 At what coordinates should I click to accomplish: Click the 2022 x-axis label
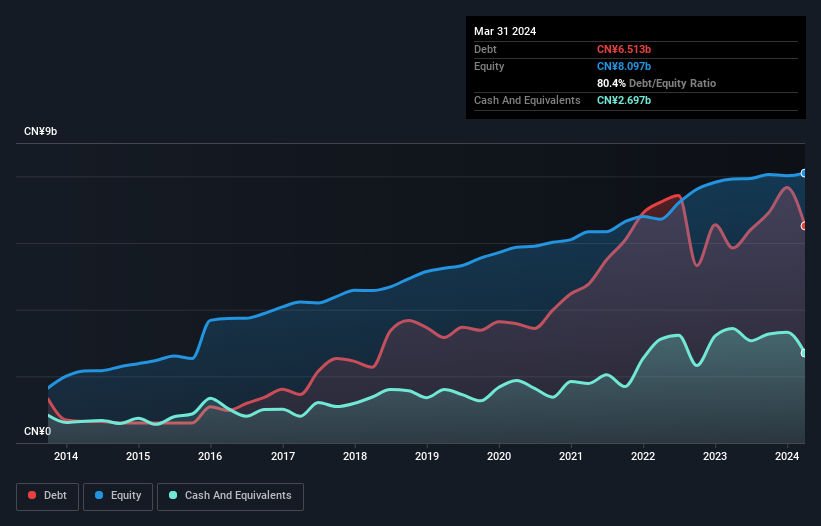pos(643,457)
